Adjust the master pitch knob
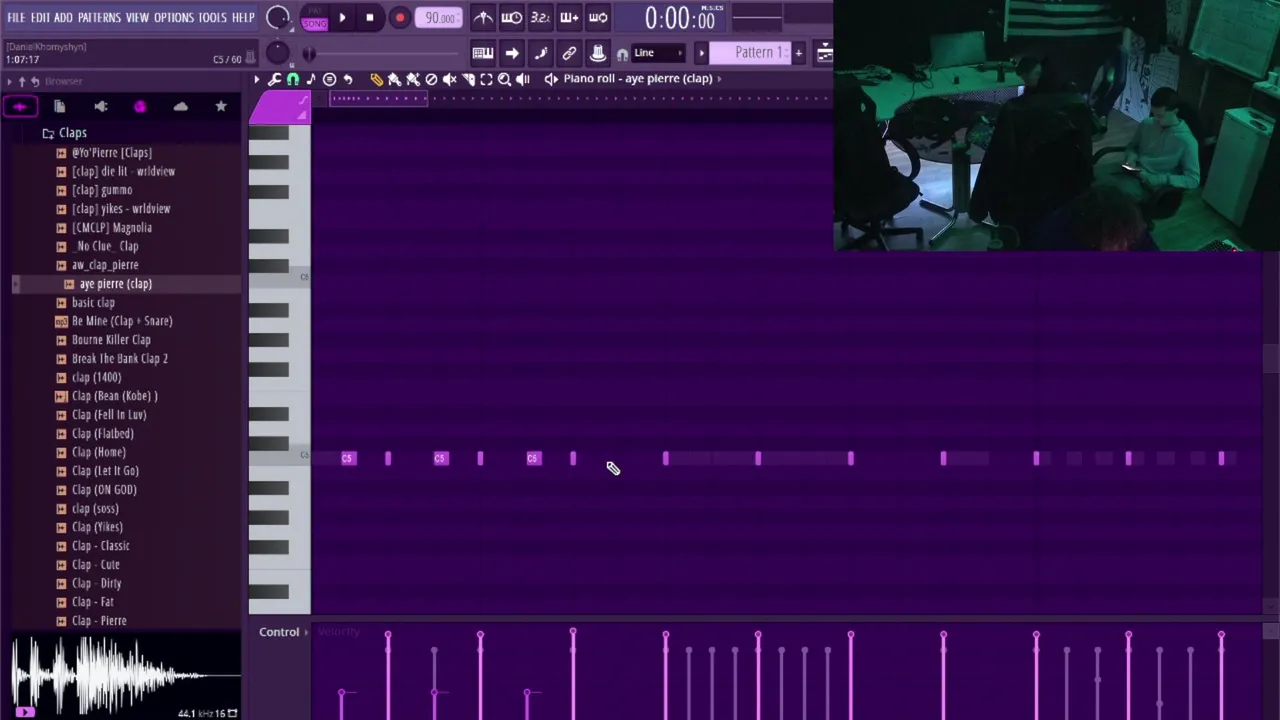 tap(278, 53)
